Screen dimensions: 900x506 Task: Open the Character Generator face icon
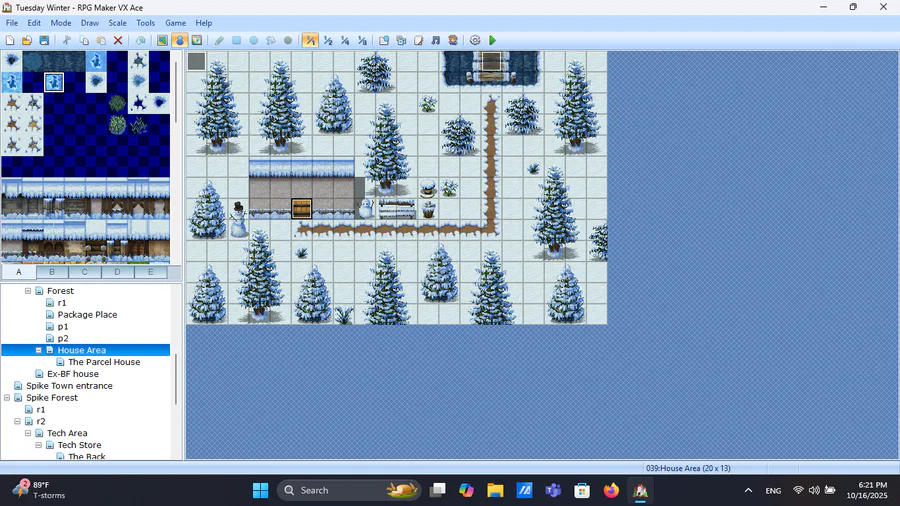pos(453,40)
